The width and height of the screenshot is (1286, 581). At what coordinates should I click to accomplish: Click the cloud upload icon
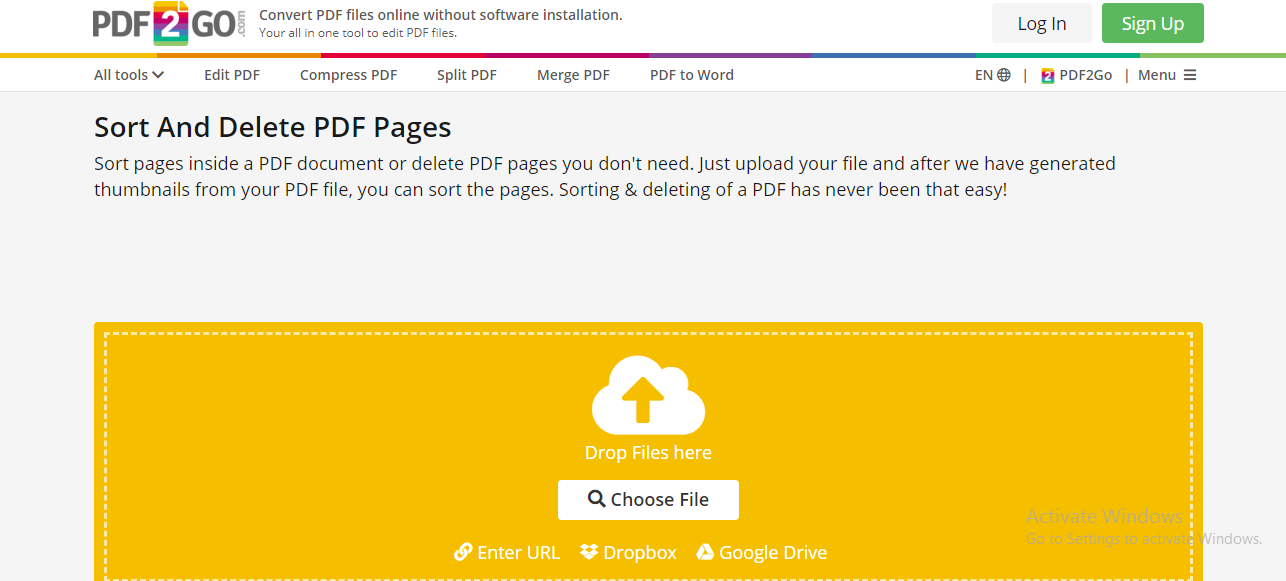tap(648, 394)
